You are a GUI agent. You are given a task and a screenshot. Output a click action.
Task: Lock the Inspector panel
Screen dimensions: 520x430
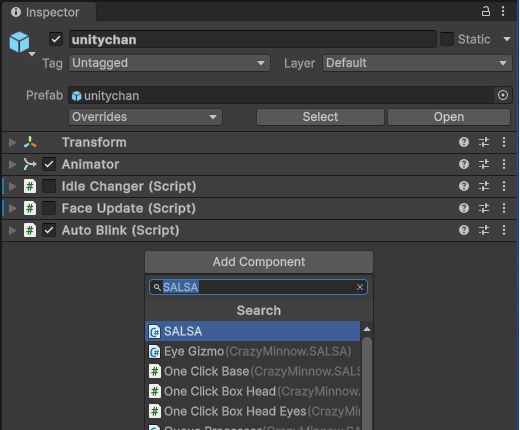pyautogui.click(x=486, y=11)
